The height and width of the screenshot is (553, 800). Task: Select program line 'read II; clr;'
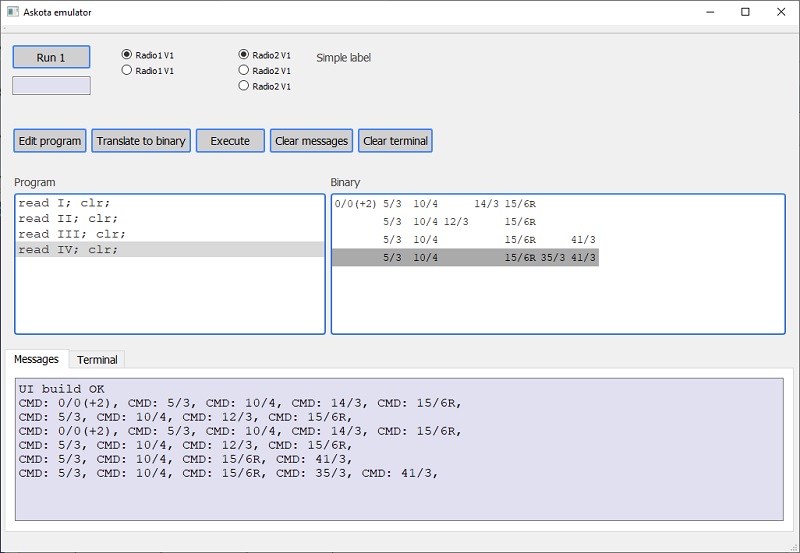170,218
